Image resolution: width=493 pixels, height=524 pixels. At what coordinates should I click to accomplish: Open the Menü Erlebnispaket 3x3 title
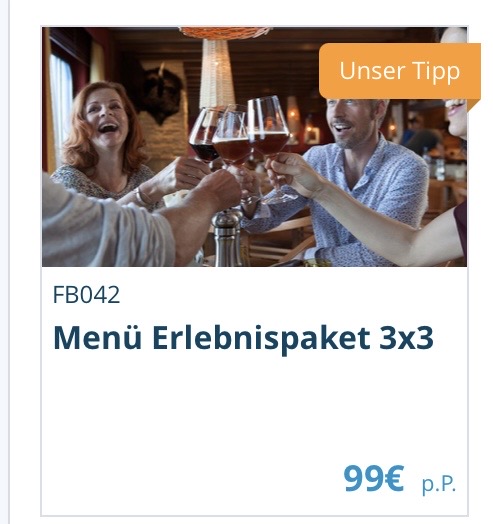tap(243, 338)
